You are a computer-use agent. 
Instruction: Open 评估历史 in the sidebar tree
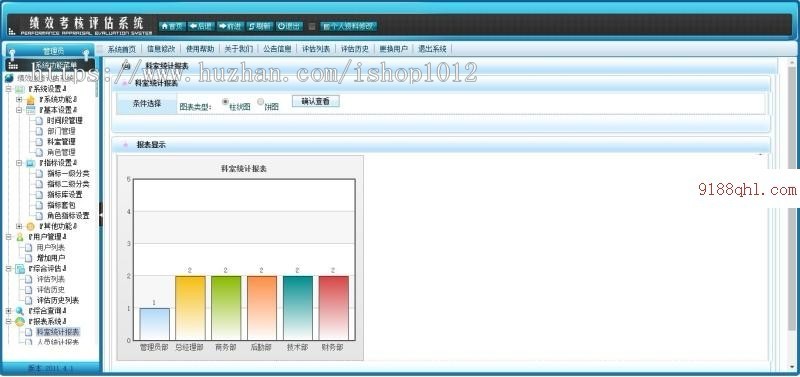(51, 290)
